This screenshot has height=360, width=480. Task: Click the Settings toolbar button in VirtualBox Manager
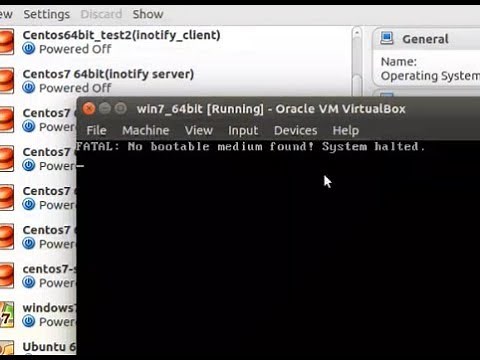(x=47, y=14)
